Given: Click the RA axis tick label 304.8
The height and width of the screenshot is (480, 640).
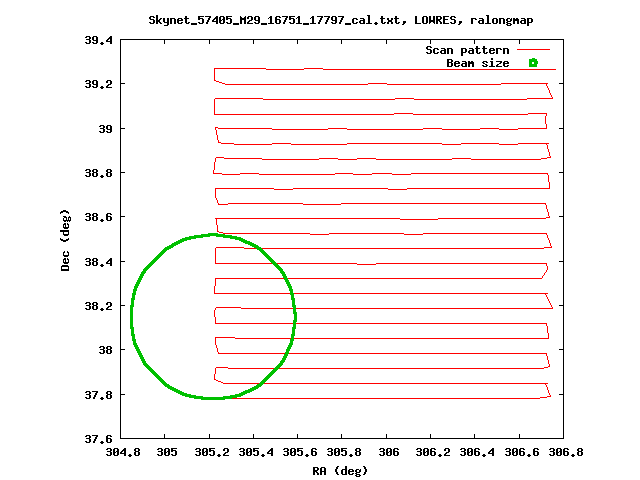Looking at the screenshot, I should tap(123, 452).
